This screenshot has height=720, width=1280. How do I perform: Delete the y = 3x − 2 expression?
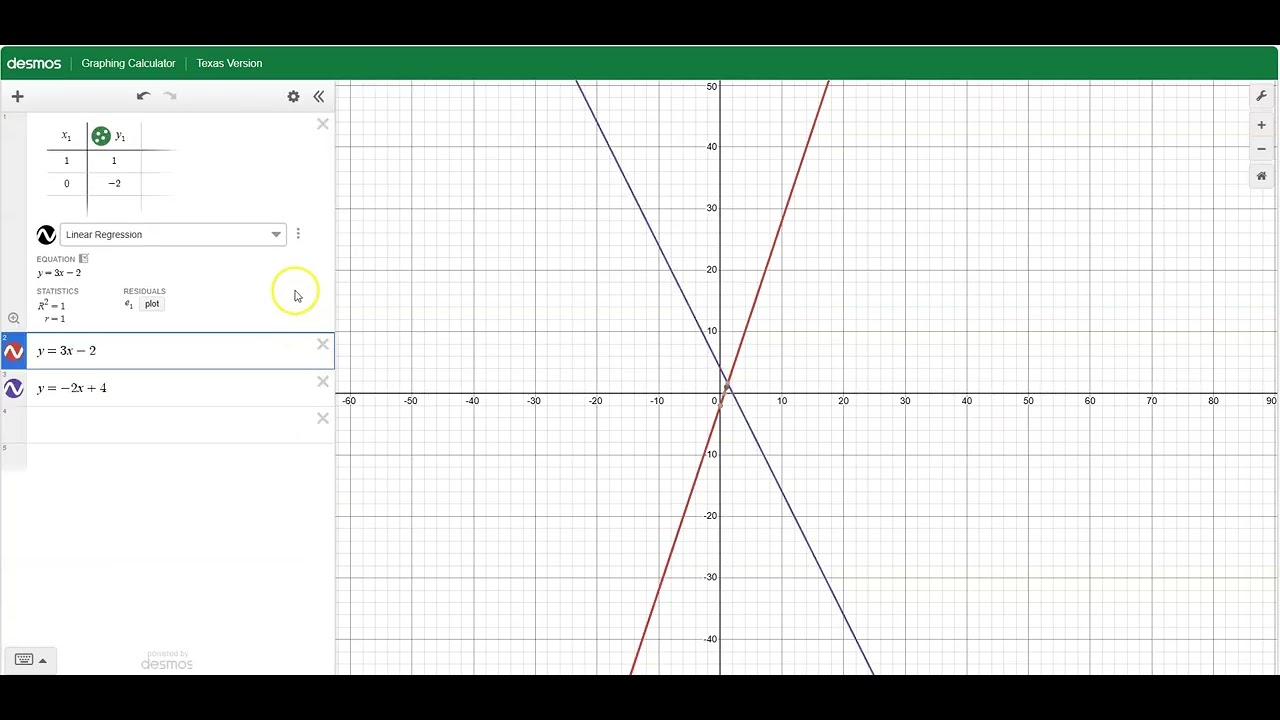(x=322, y=344)
